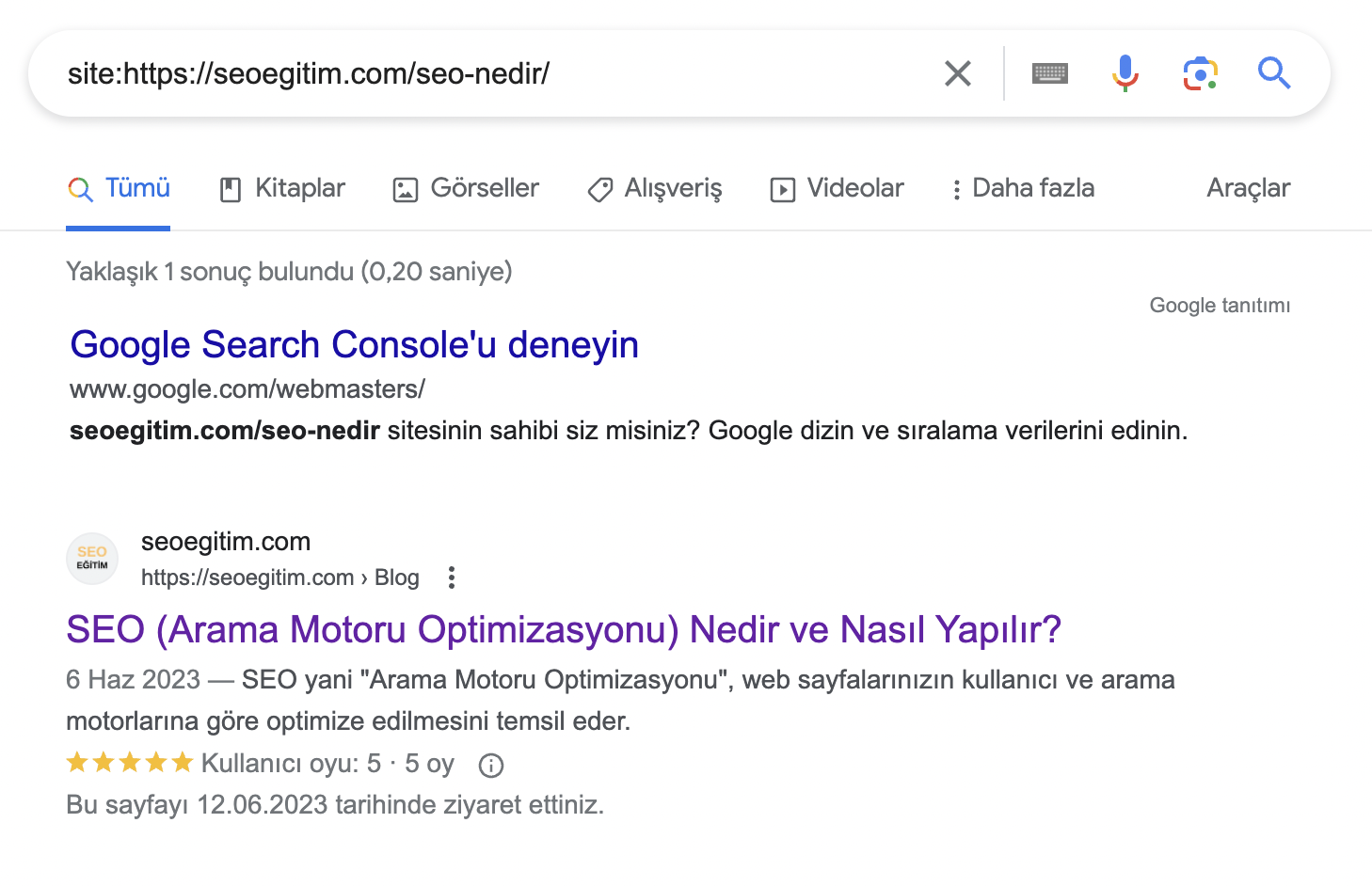Image resolution: width=1372 pixels, height=886 pixels.
Task: Click the five-star user rating
Action: tap(130, 763)
